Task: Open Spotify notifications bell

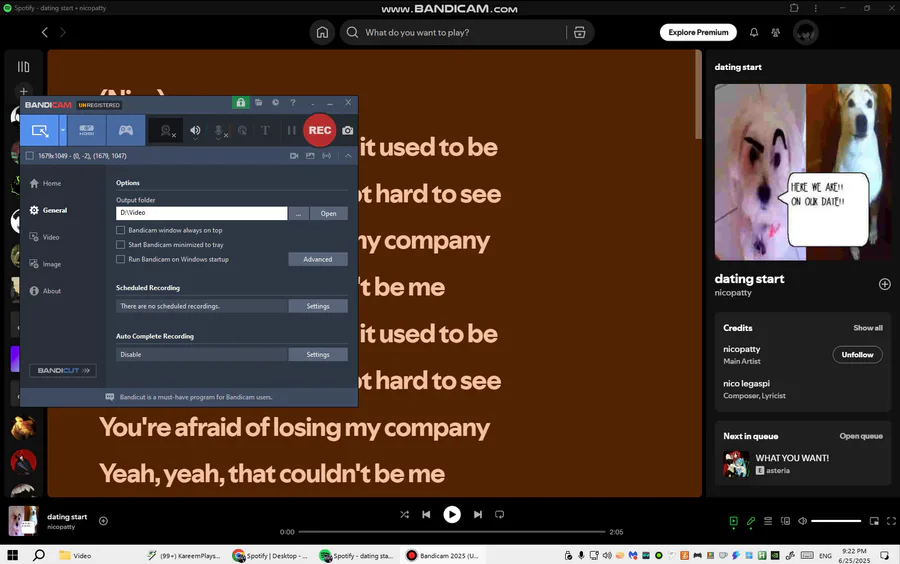Action: (x=754, y=32)
